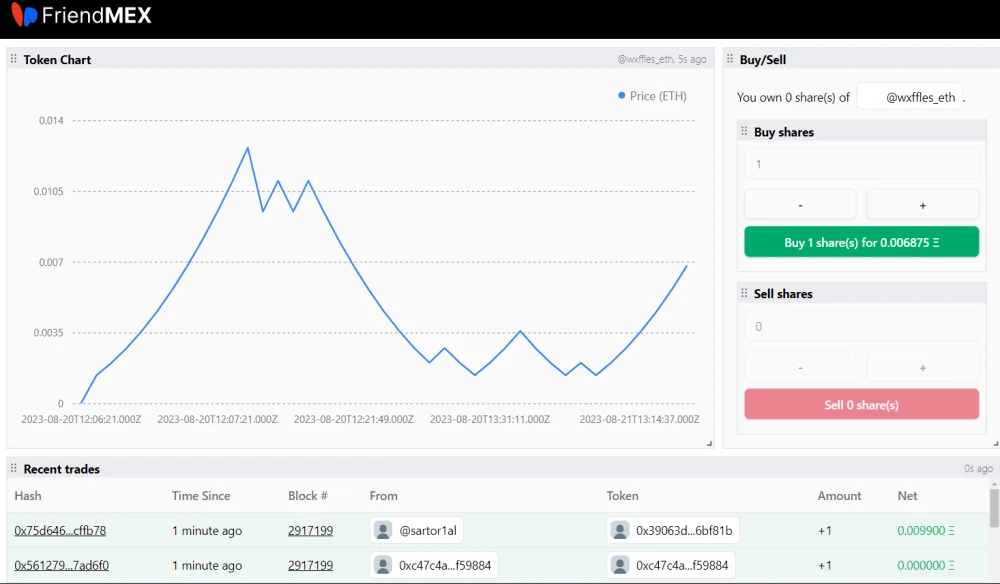The width and height of the screenshot is (1000, 584).
Task: Decrease buy shares with minus button
Action: pos(800,205)
